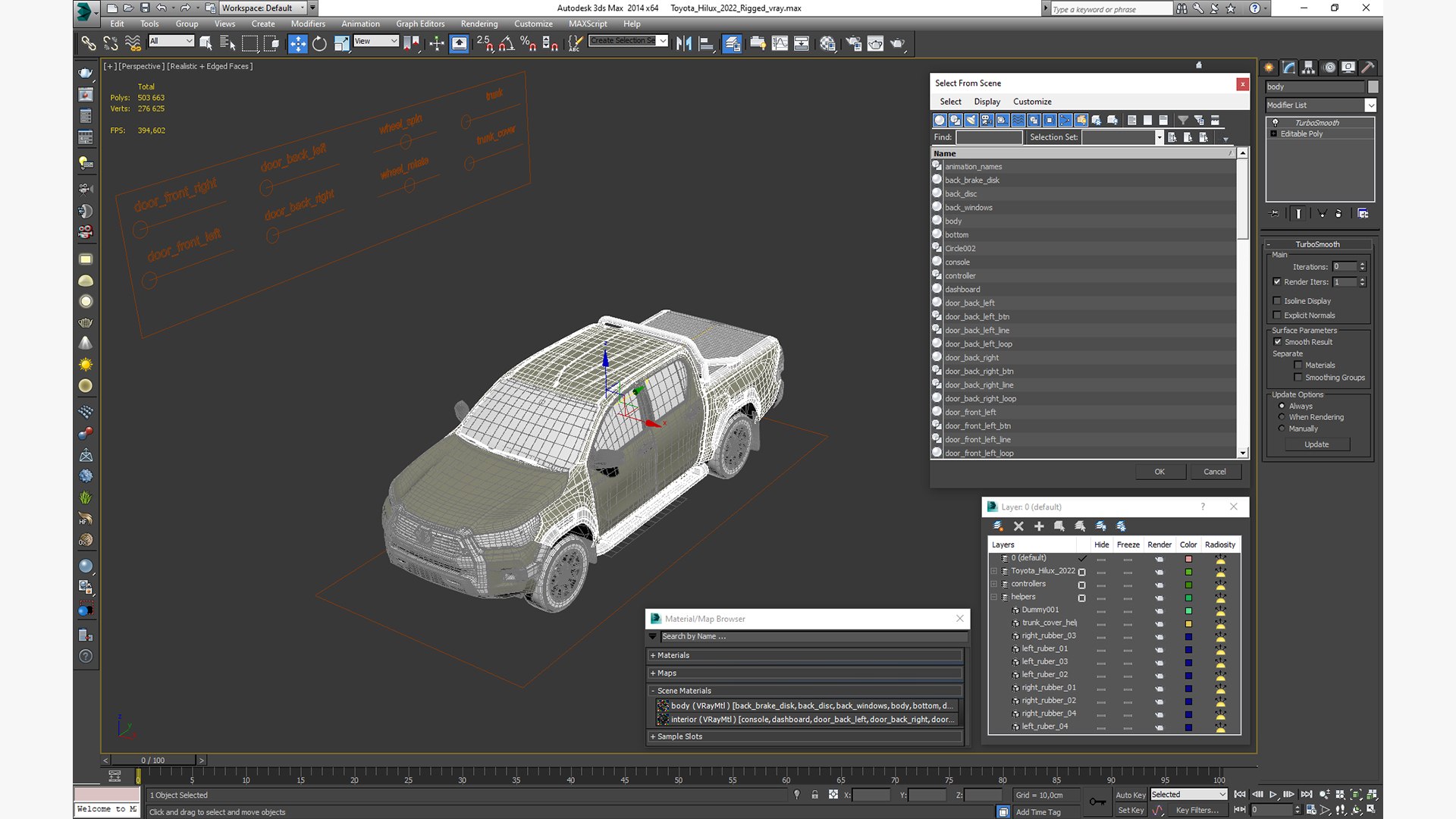Screen dimensions: 1456x819
Task: Click Add selection to layer plus icon
Action: (x=1039, y=526)
